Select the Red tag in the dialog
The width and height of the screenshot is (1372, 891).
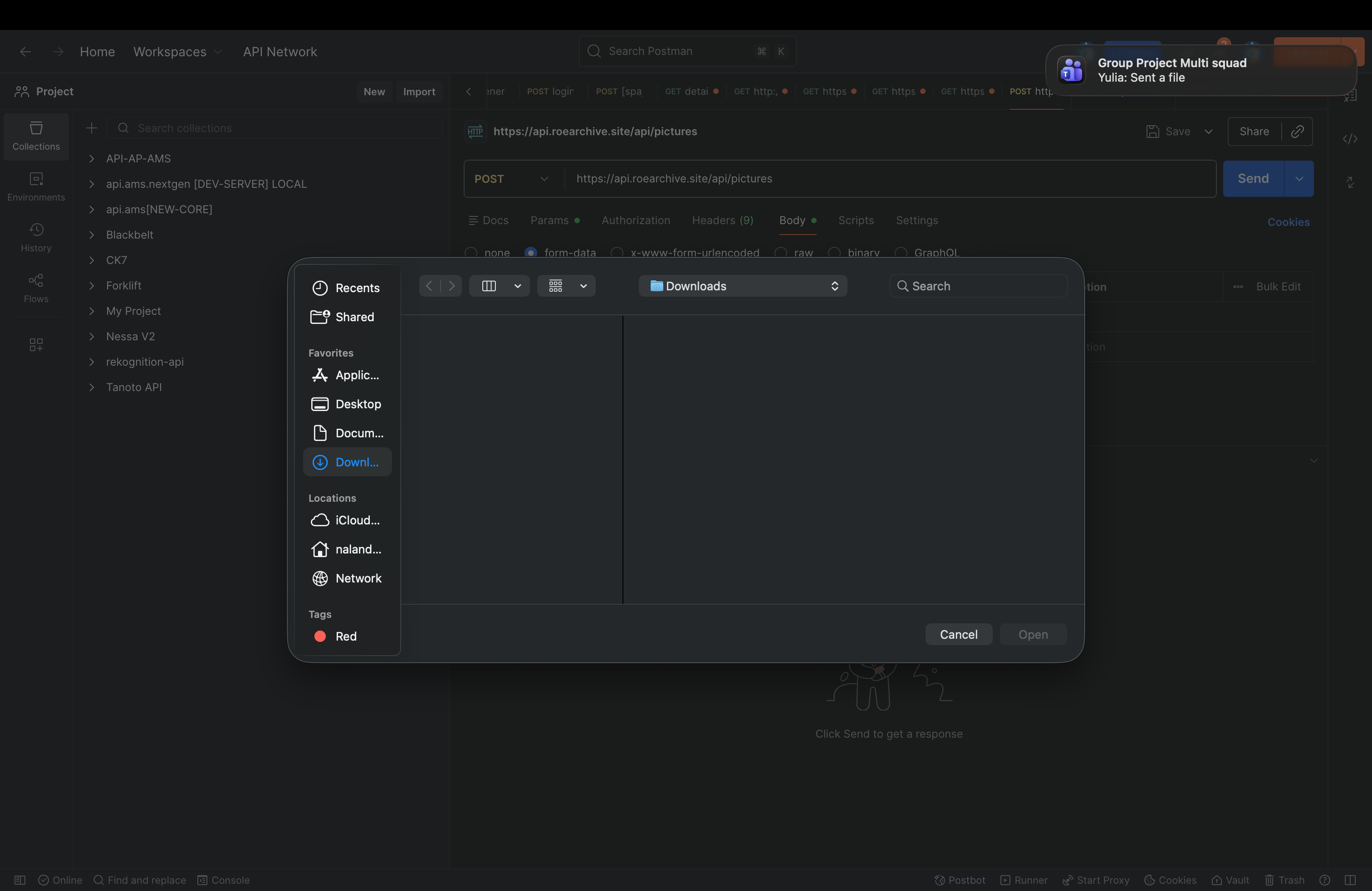point(338,636)
